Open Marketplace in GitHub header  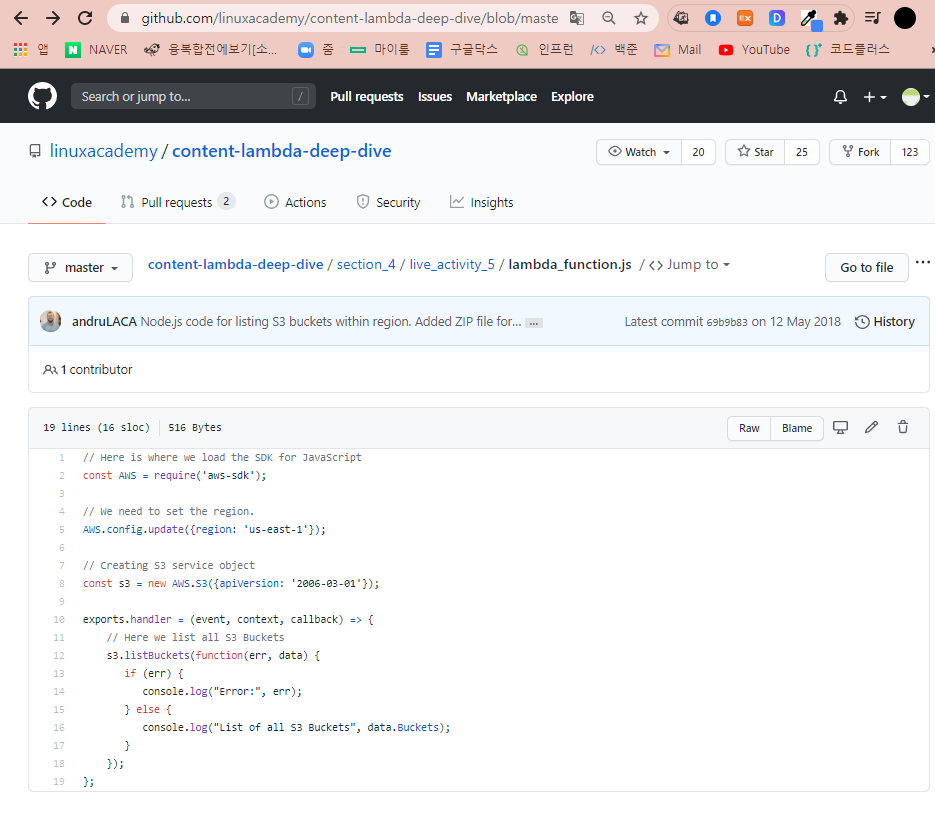(501, 97)
